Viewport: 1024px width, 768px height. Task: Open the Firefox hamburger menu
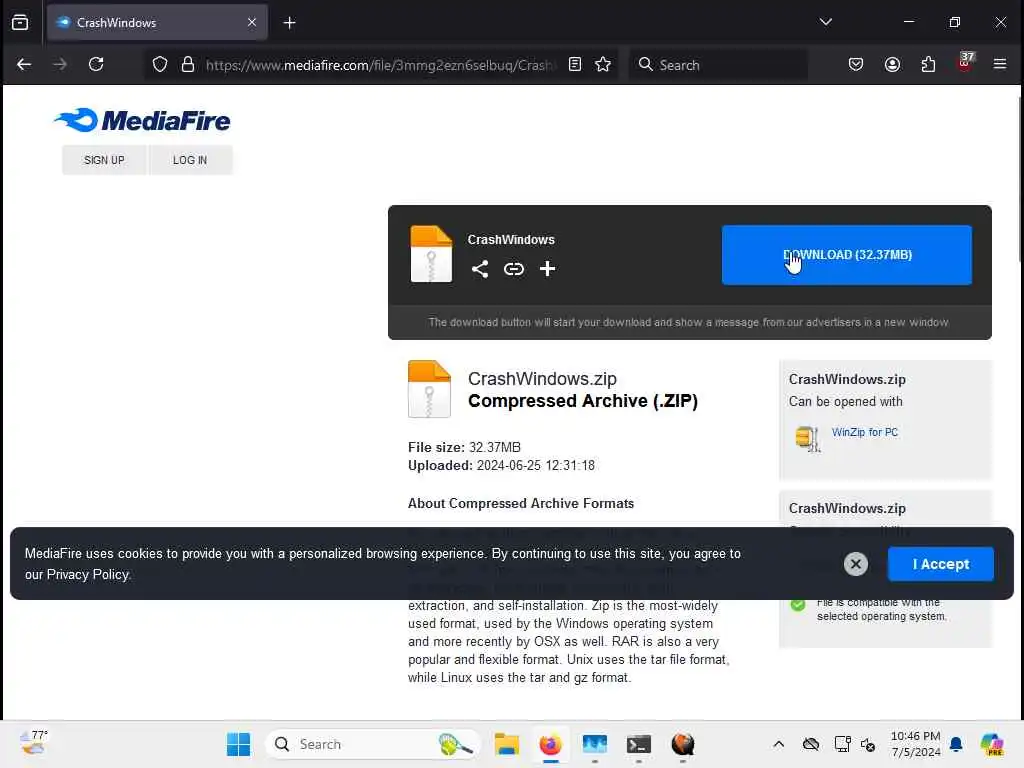pyautogui.click(x=1000, y=64)
